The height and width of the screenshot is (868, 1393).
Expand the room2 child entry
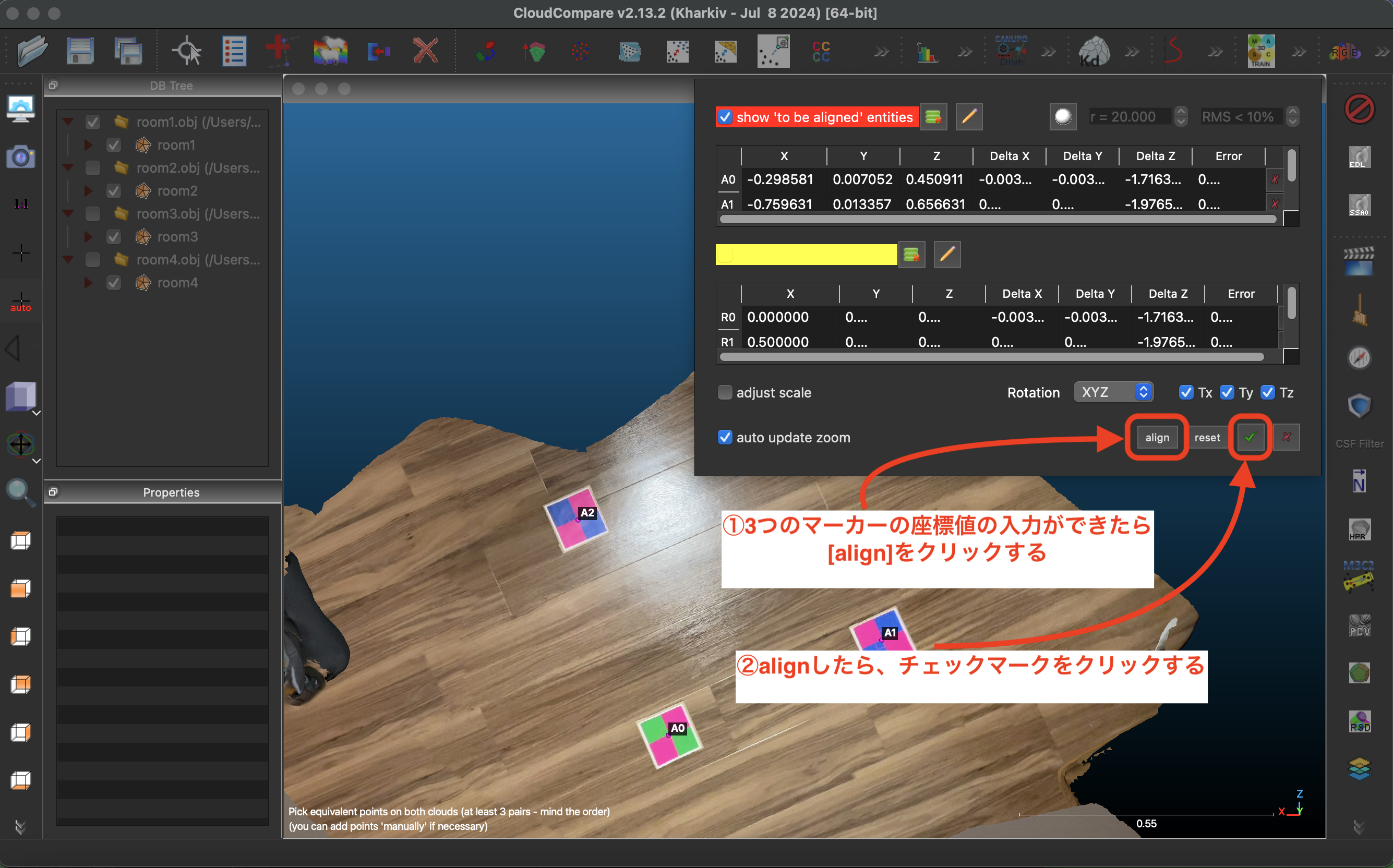88,190
